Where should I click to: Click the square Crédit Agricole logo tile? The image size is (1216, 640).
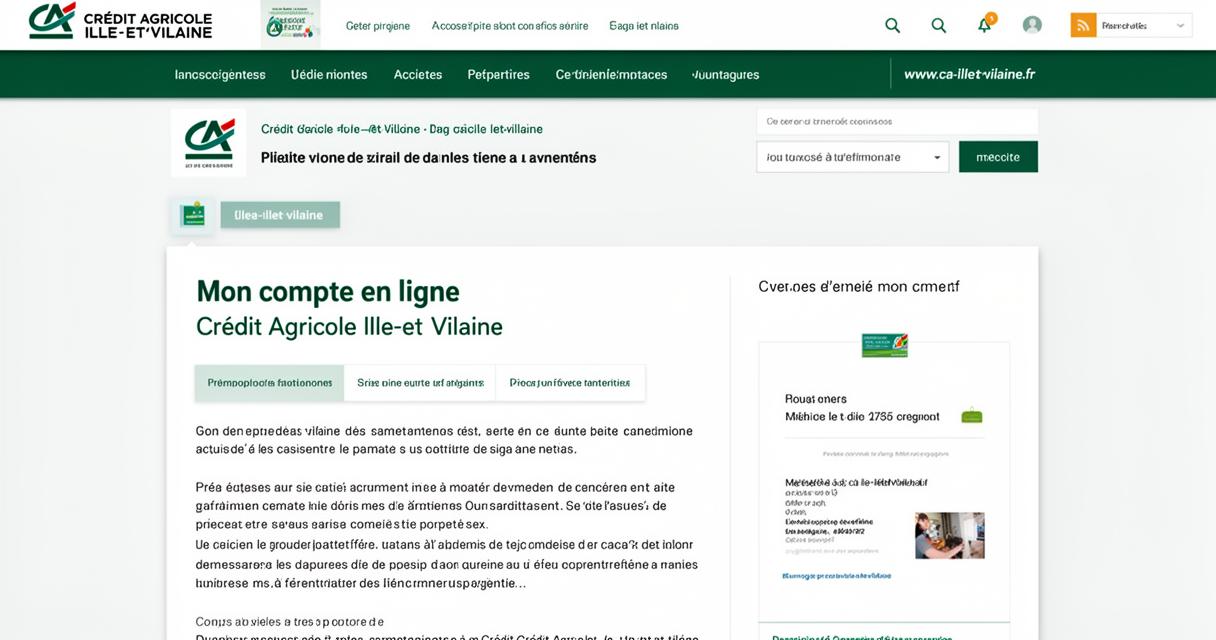pos(209,142)
